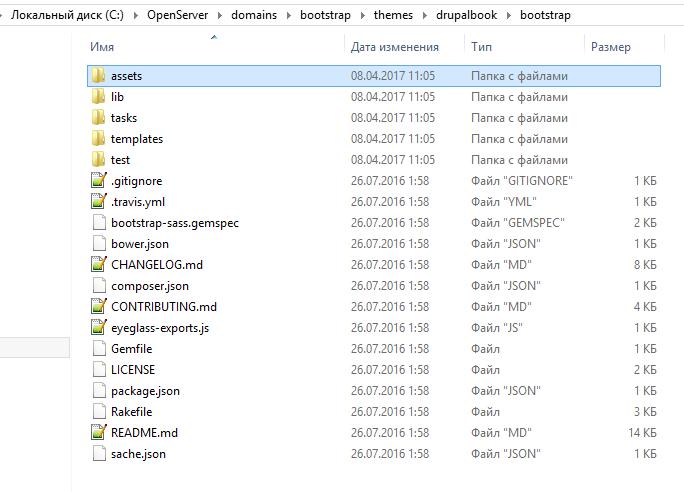Click the 4 КБ size of CONTRIBUTING.md
Viewport: 684px width, 492px height.
(x=645, y=307)
